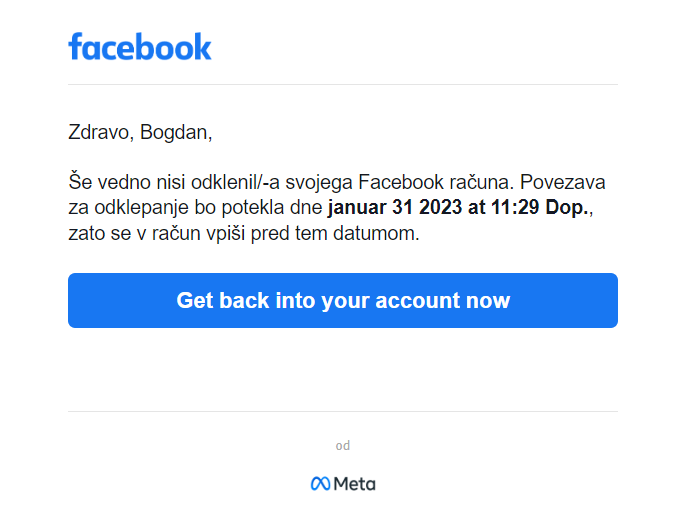The width and height of the screenshot is (699, 518).
Task: Click the word 'Povezava' in the paragraph
Action: pyautogui.click(x=563, y=182)
